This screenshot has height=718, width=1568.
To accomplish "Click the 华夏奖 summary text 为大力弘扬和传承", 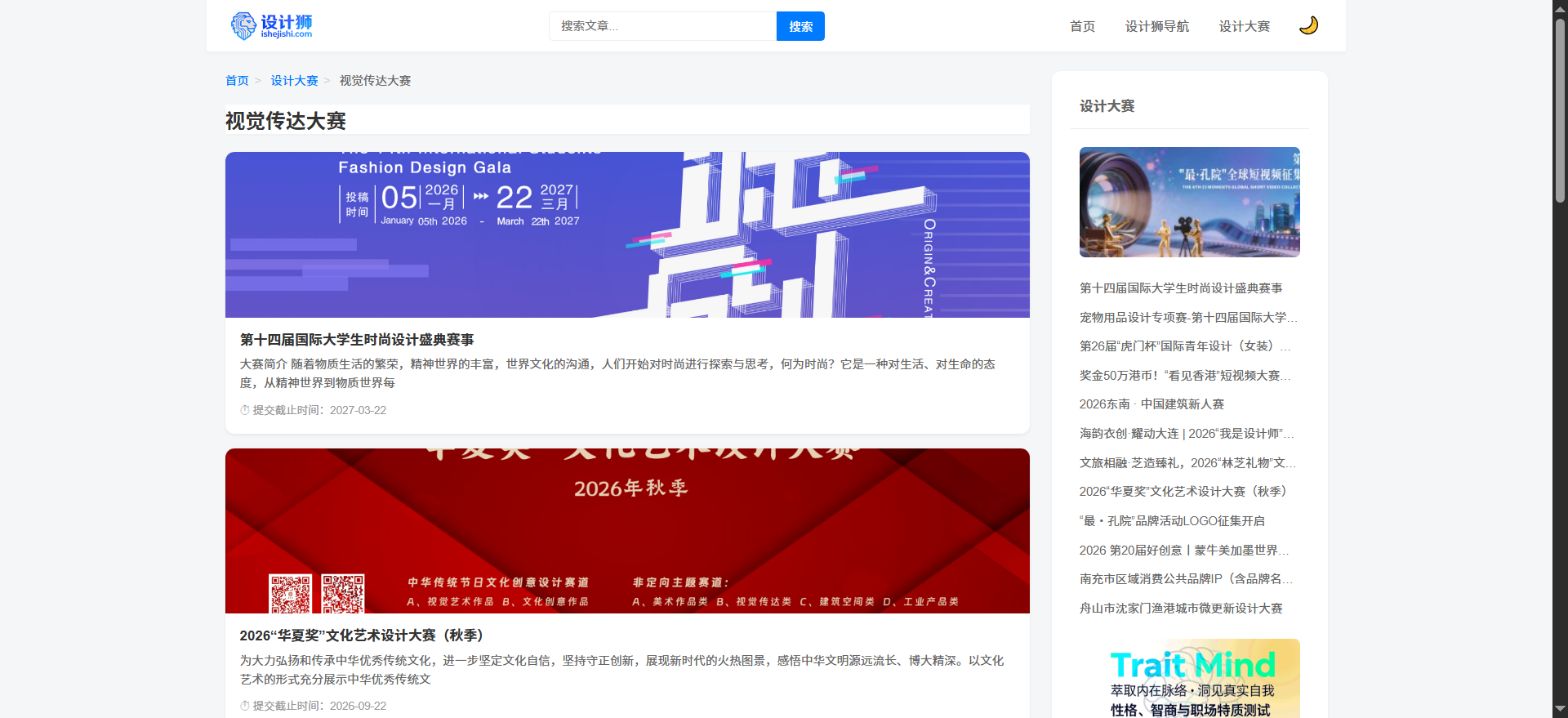I will [621, 670].
